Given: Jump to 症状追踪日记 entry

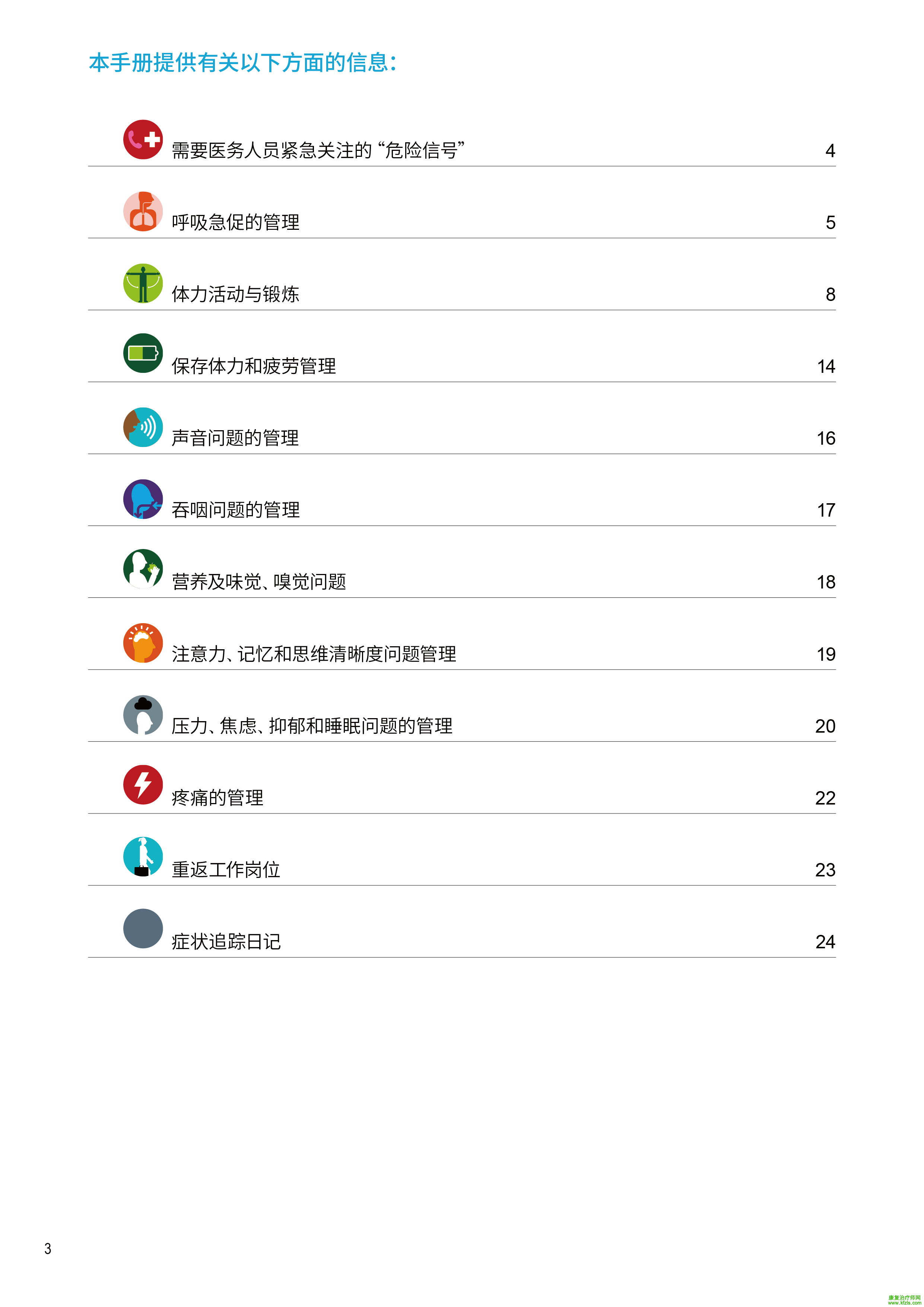Looking at the screenshot, I should tap(226, 942).
